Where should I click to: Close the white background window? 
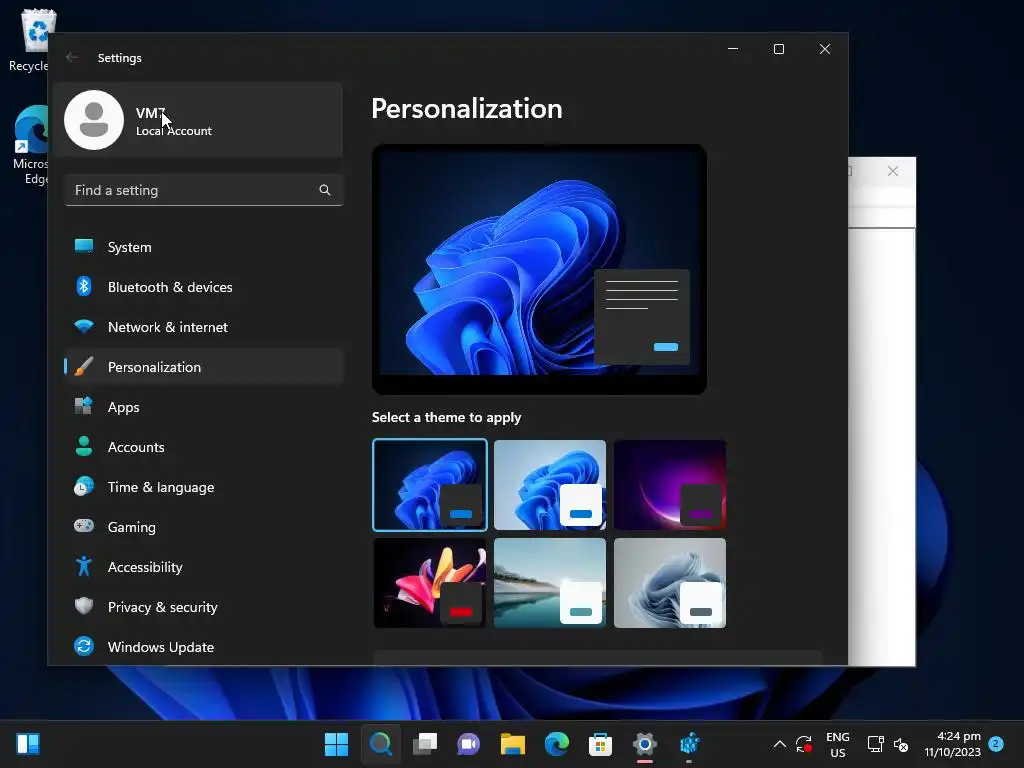point(893,171)
